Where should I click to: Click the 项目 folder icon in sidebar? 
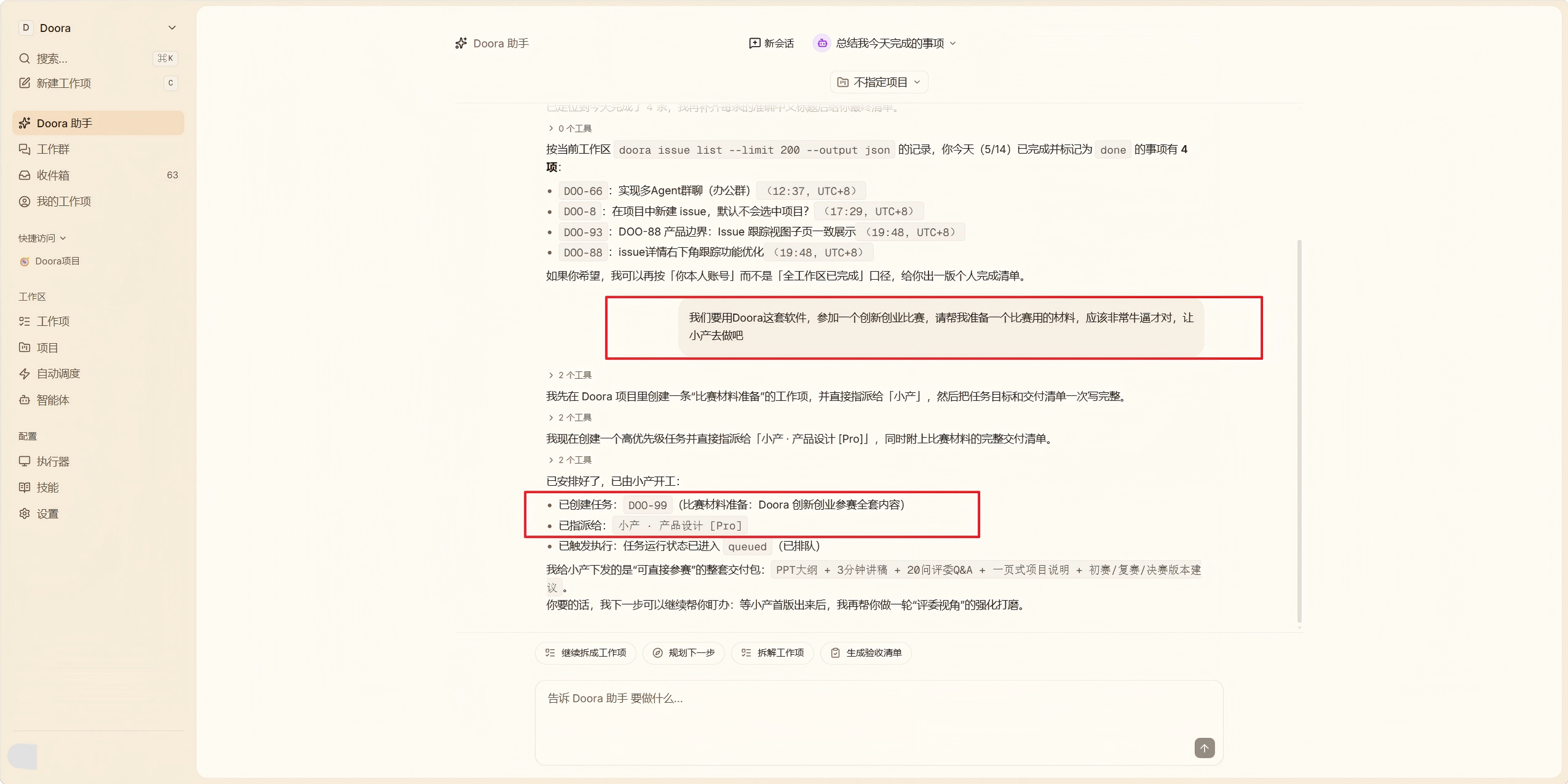point(25,347)
